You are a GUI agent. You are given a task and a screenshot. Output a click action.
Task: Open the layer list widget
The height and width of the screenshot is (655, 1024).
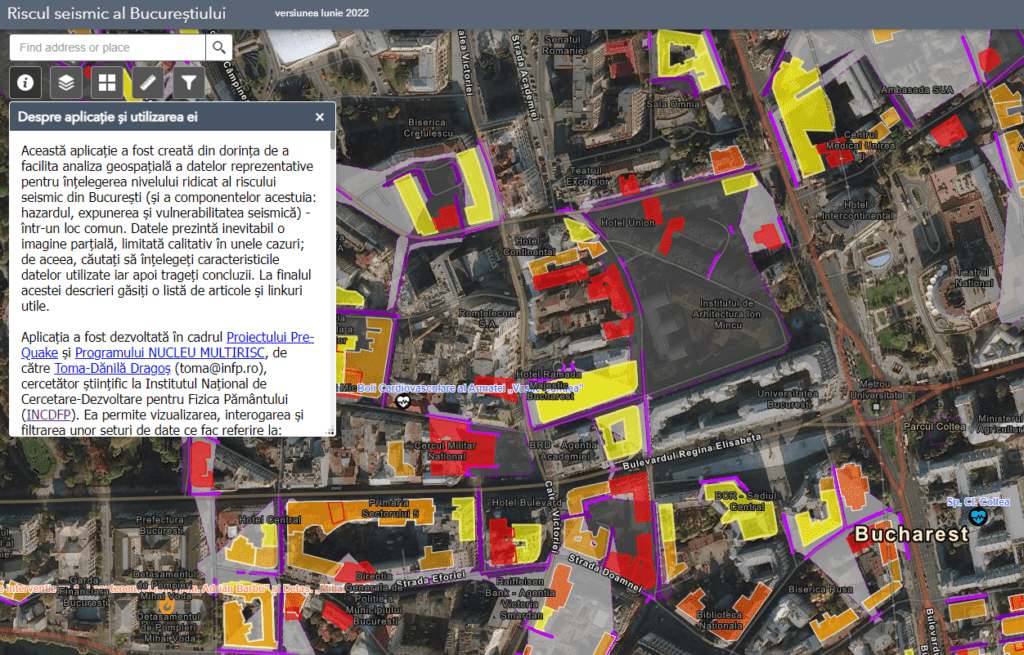[66, 83]
